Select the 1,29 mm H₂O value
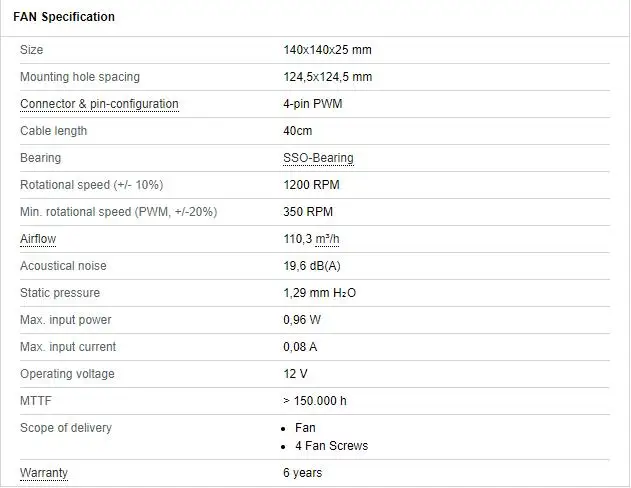Screen dimensions: 631x488 tap(319, 293)
